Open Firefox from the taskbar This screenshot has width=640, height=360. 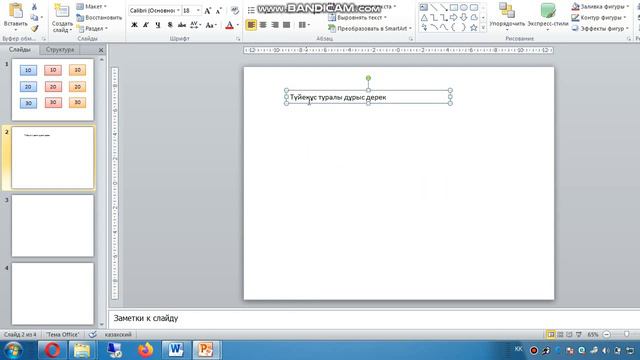click(145, 350)
